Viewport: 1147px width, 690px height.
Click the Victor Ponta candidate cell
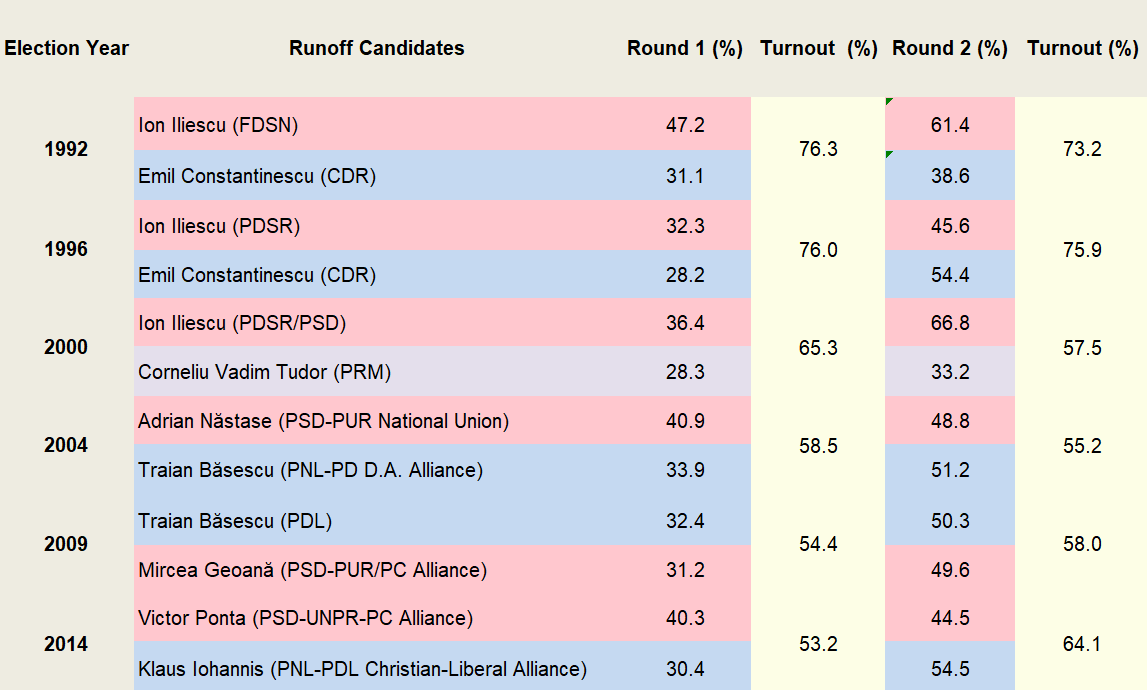(x=305, y=618)
